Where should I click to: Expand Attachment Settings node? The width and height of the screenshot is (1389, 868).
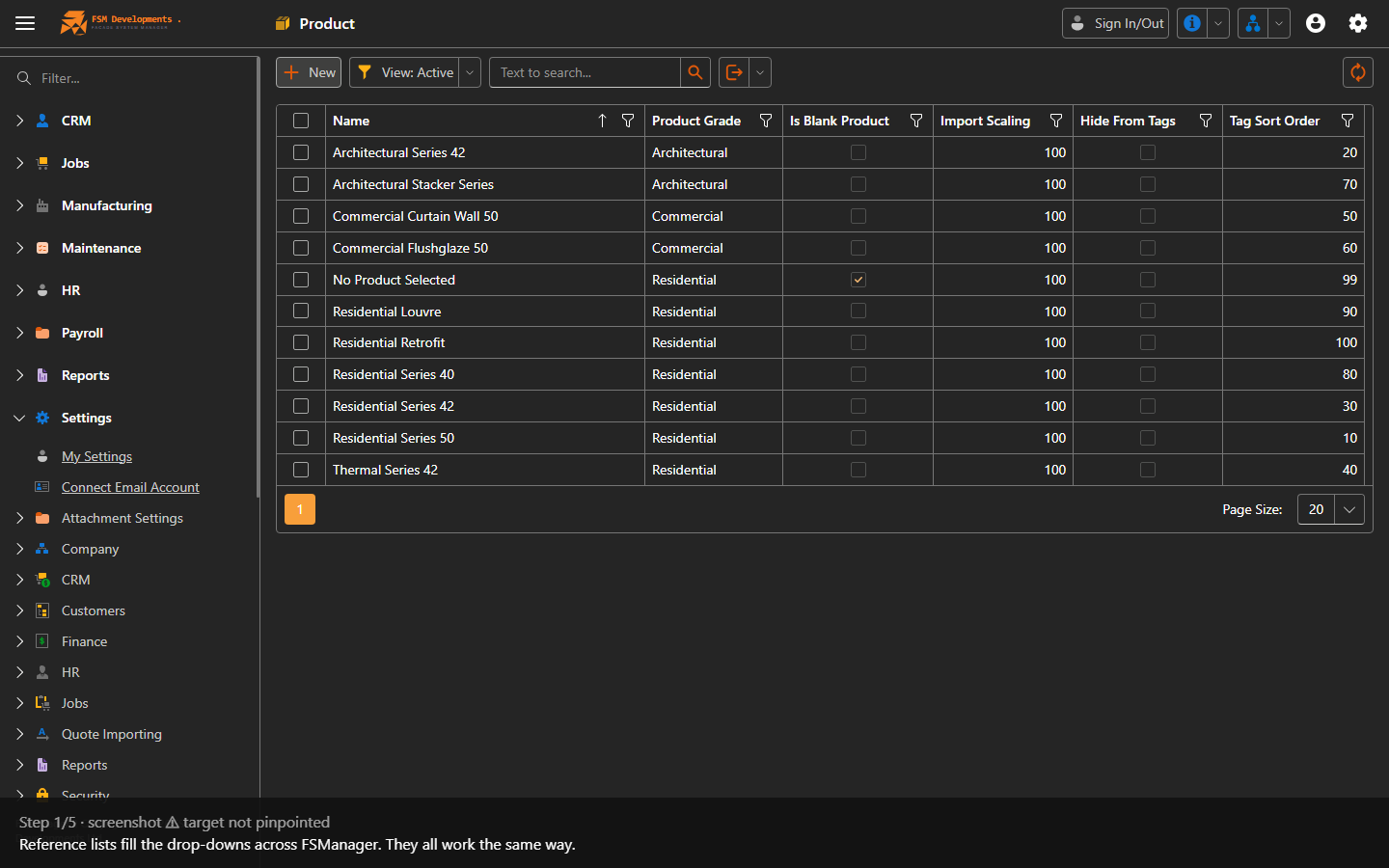coord(19,518)
